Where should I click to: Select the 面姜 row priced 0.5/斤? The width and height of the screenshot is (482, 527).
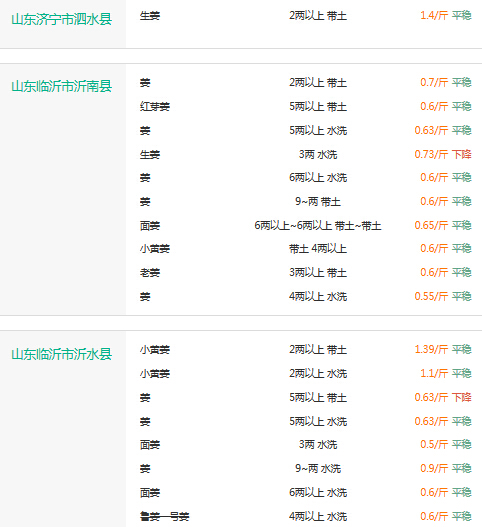[x=306, y=445]
